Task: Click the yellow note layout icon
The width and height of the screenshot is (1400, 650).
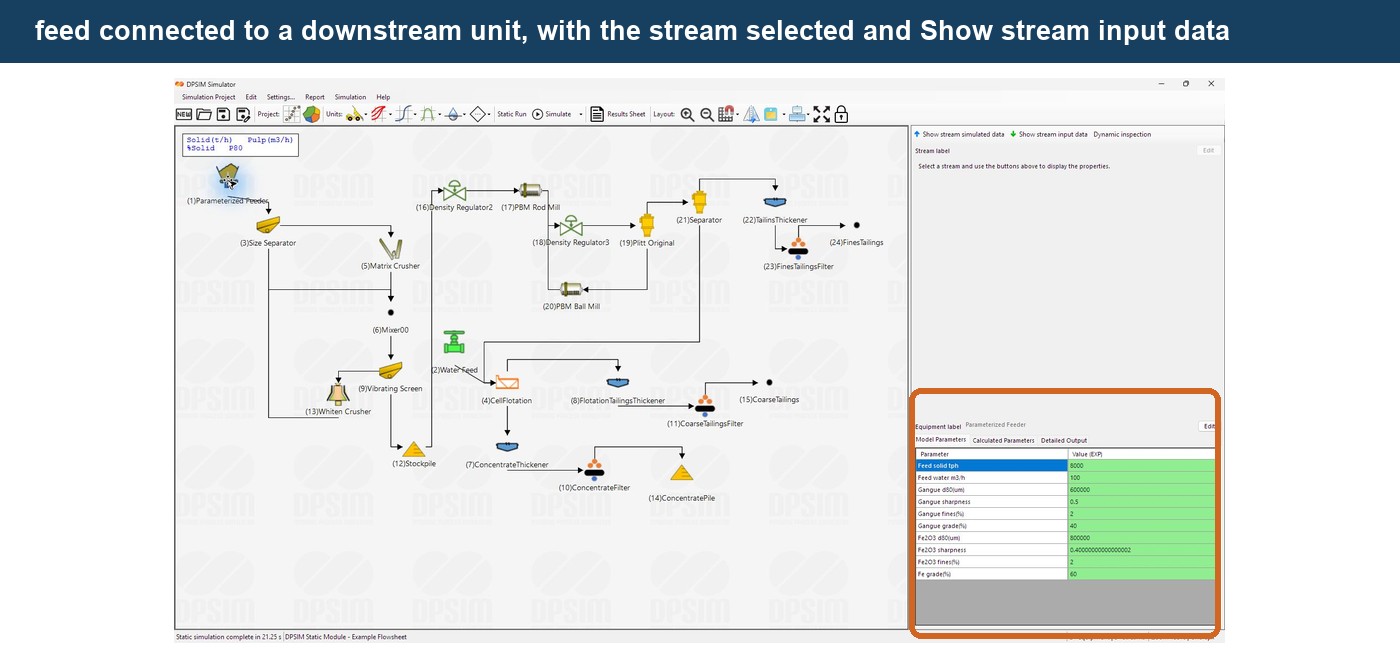Action: [771, 114]
